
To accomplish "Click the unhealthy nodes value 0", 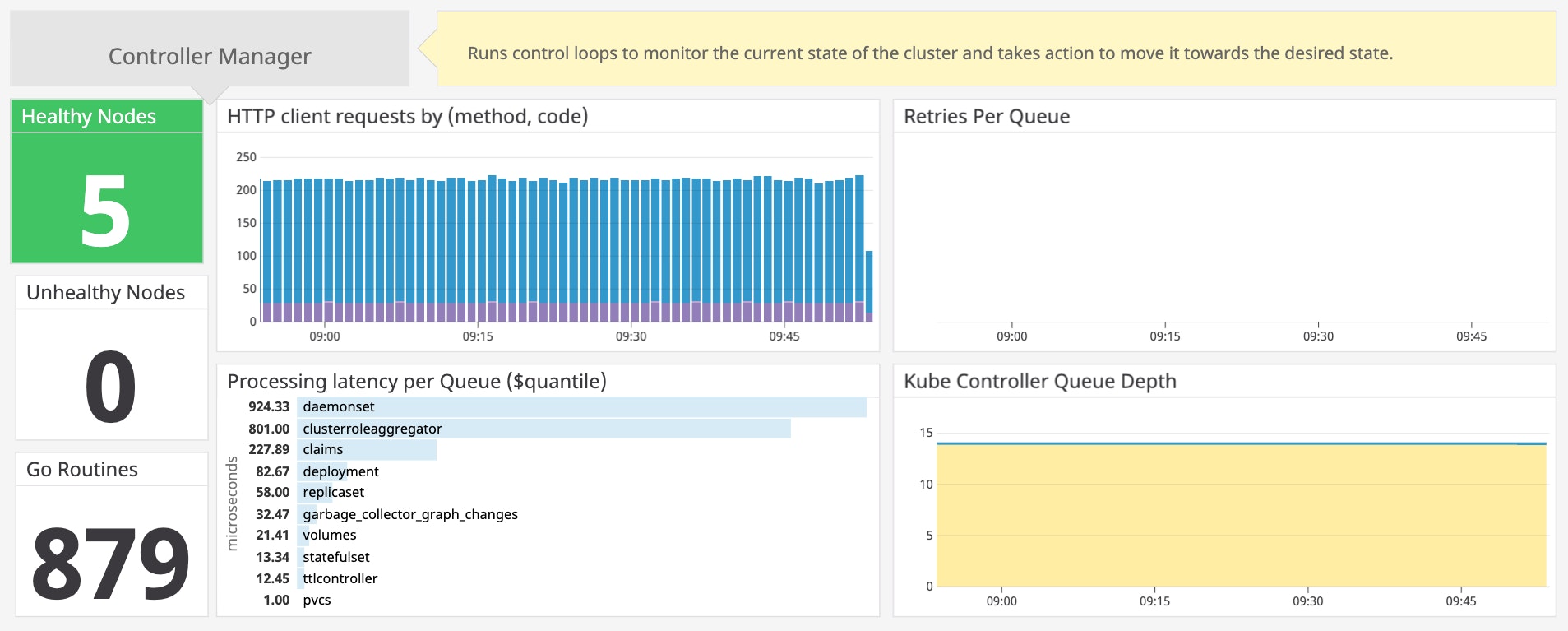I will click(x=110, y=386).
